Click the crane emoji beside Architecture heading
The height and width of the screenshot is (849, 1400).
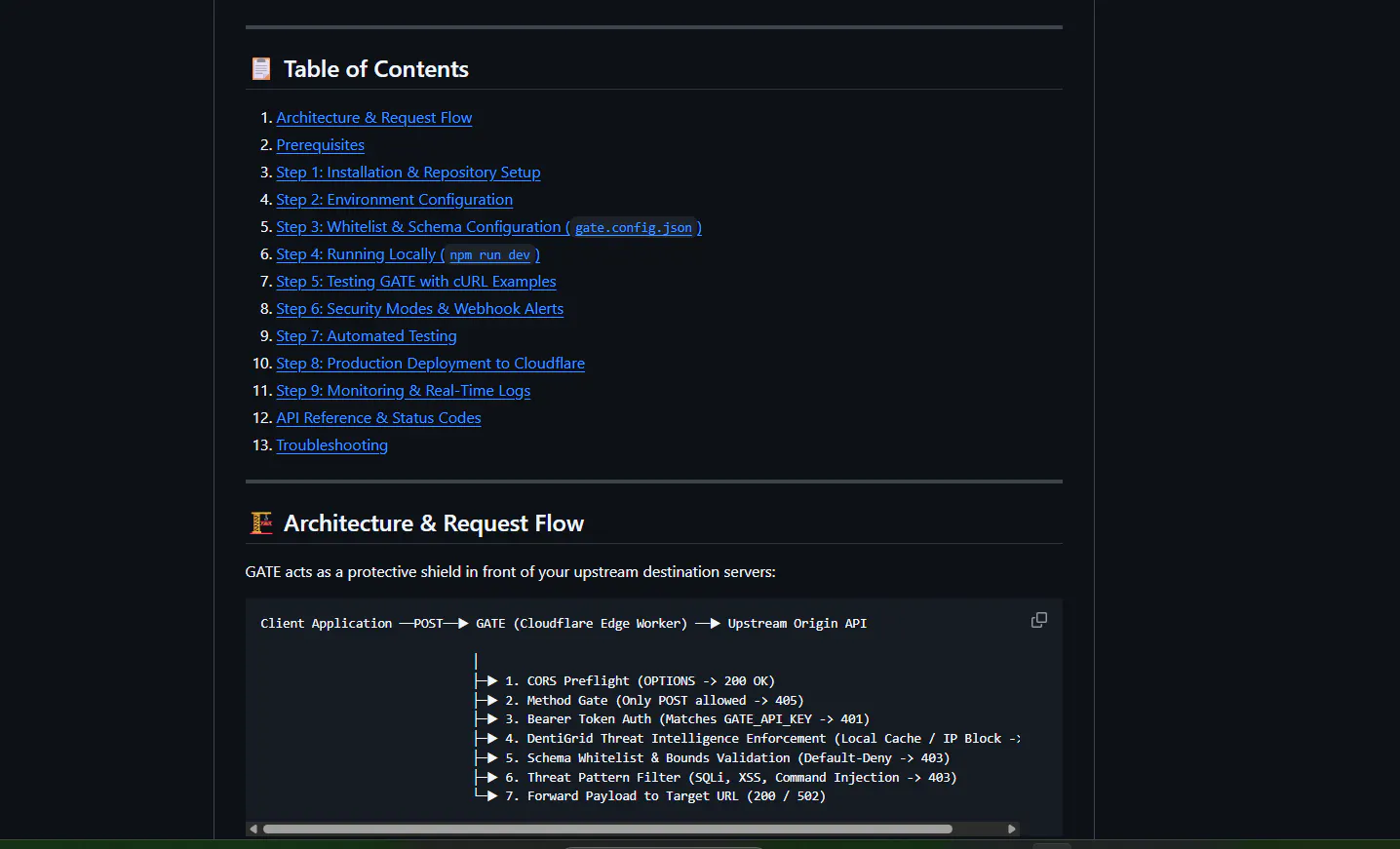click(x=261, y=523)
